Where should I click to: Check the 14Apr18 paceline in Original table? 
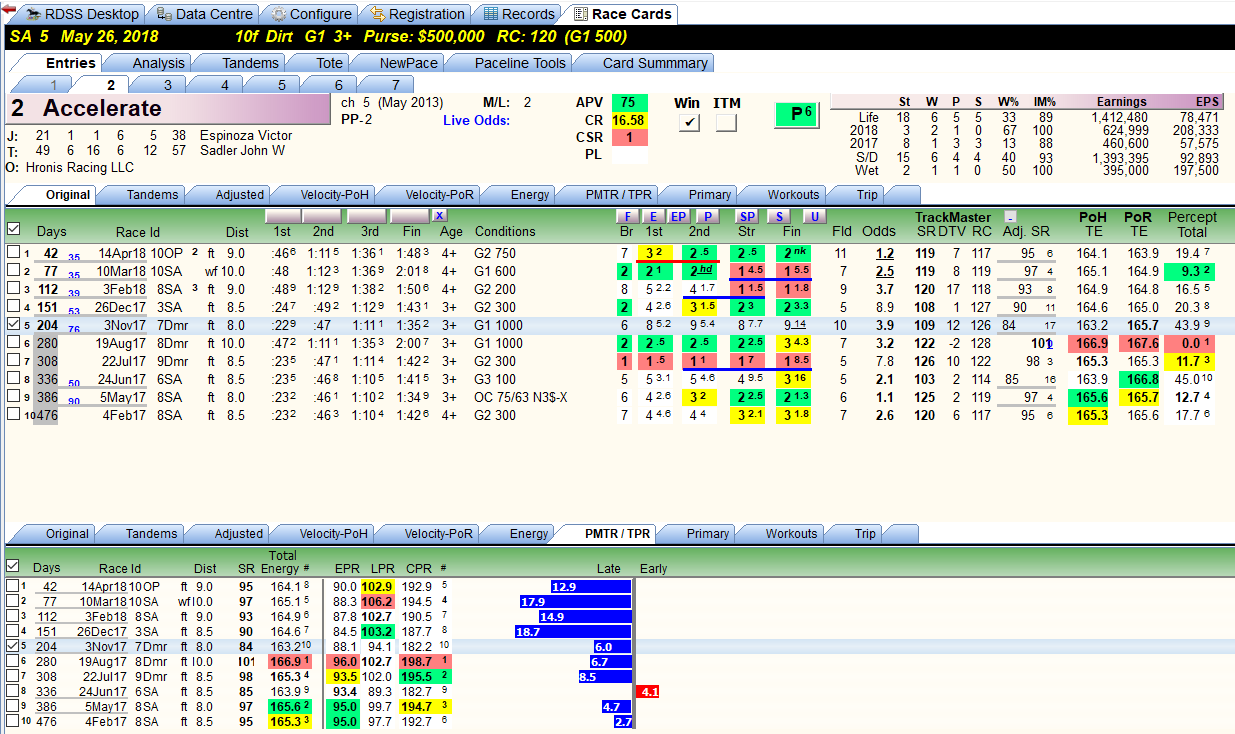pos(12,253)
